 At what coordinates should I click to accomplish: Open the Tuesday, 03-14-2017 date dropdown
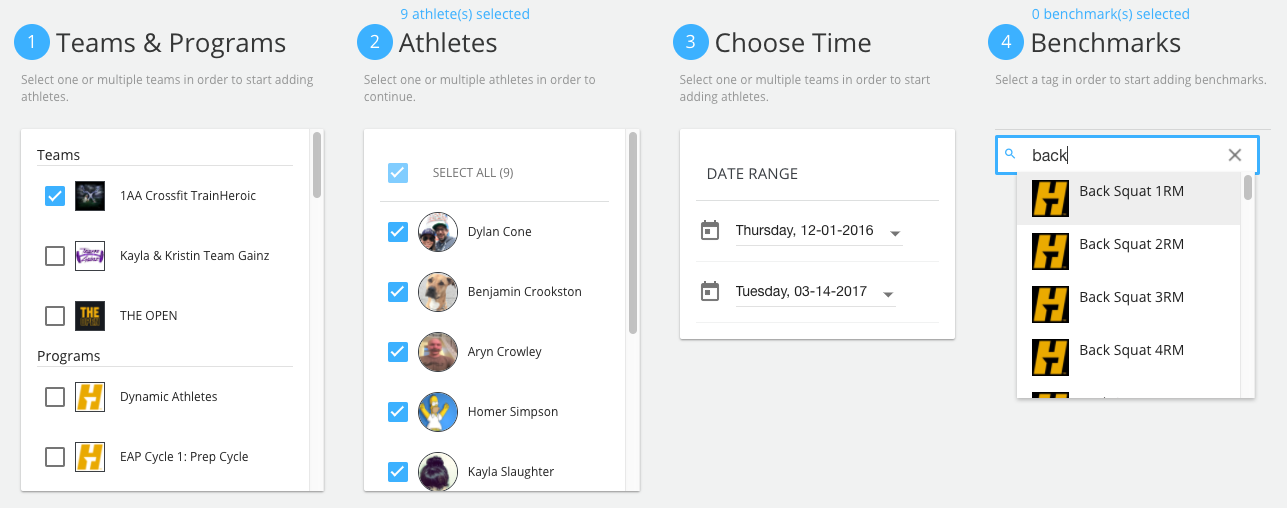click(815, 292)
